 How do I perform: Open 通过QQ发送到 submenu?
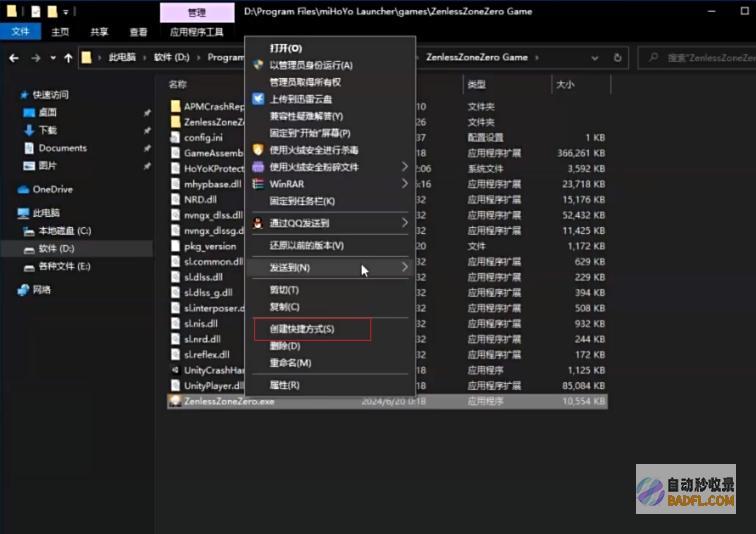click(x=330, y=223)
